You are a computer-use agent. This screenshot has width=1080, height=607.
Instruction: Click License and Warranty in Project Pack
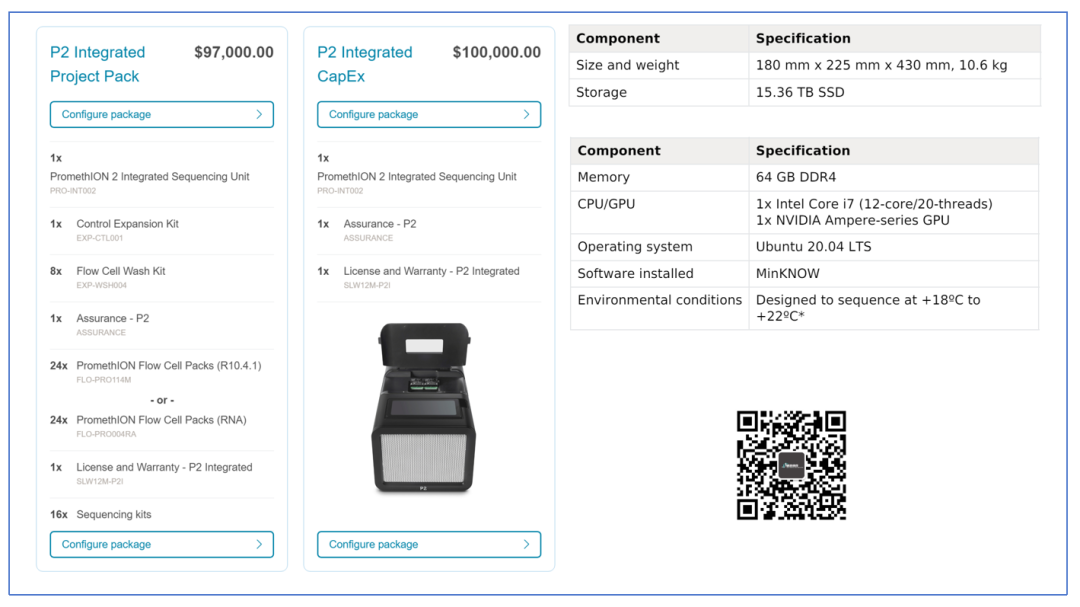point(165,467)
